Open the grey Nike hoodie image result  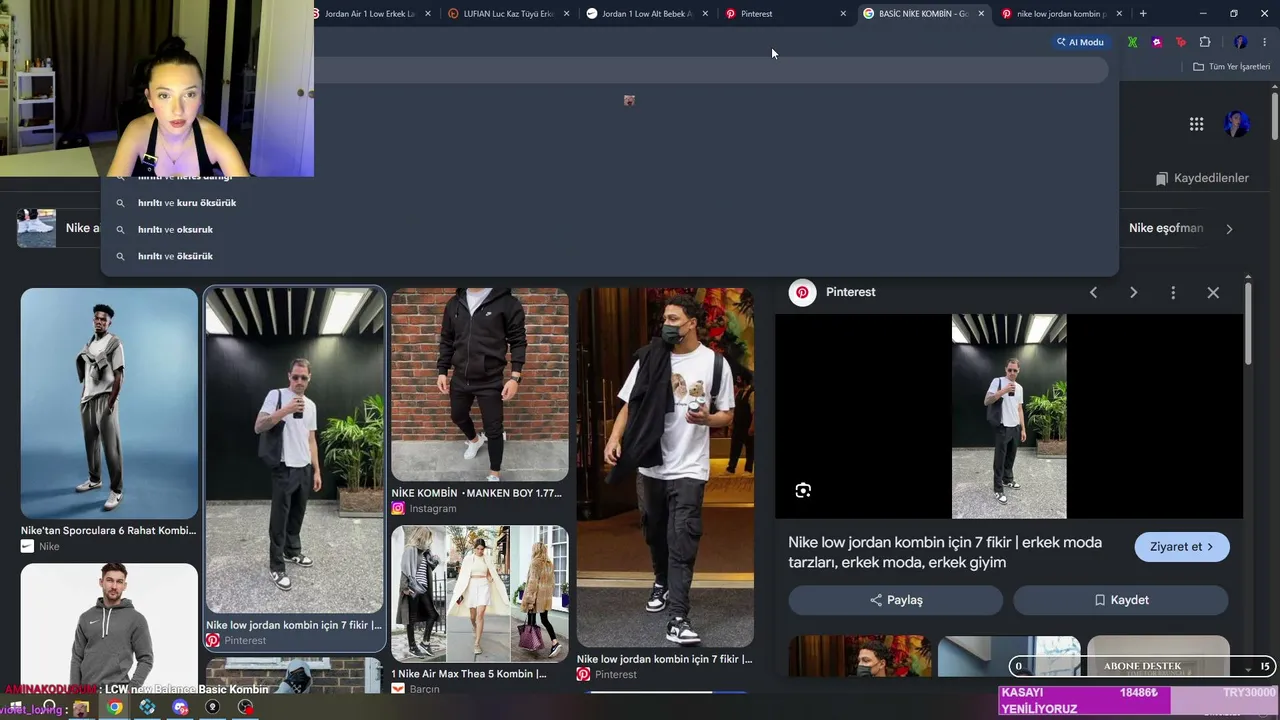pos(109,626)
